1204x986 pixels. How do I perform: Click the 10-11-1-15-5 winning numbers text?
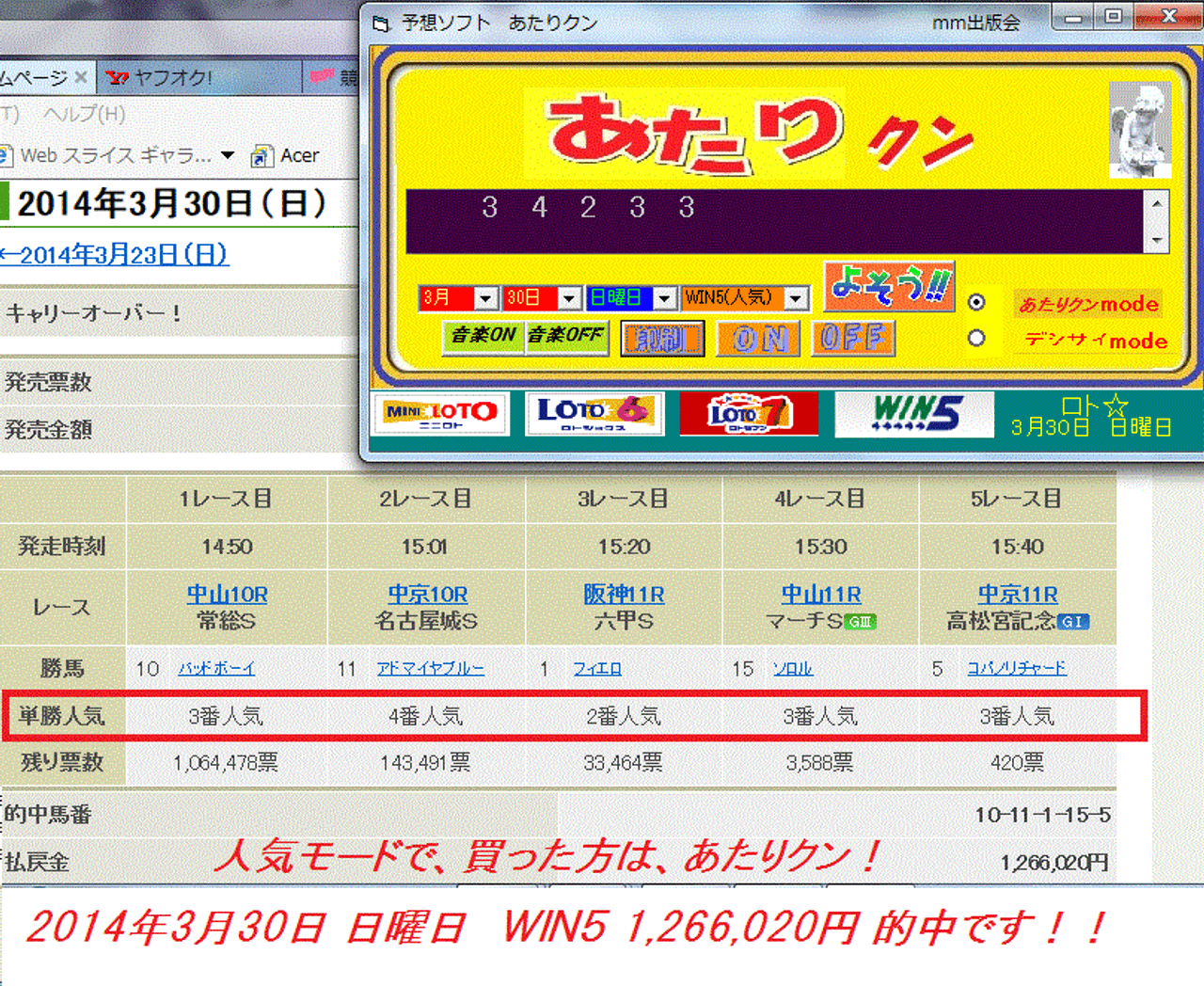pyautogui.click(x=1042, y=815)
